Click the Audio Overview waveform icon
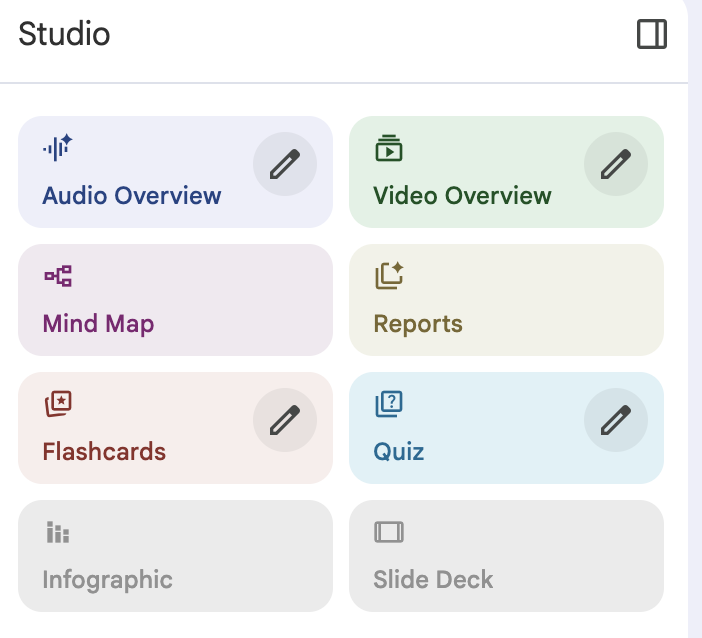 coord(58,147)
